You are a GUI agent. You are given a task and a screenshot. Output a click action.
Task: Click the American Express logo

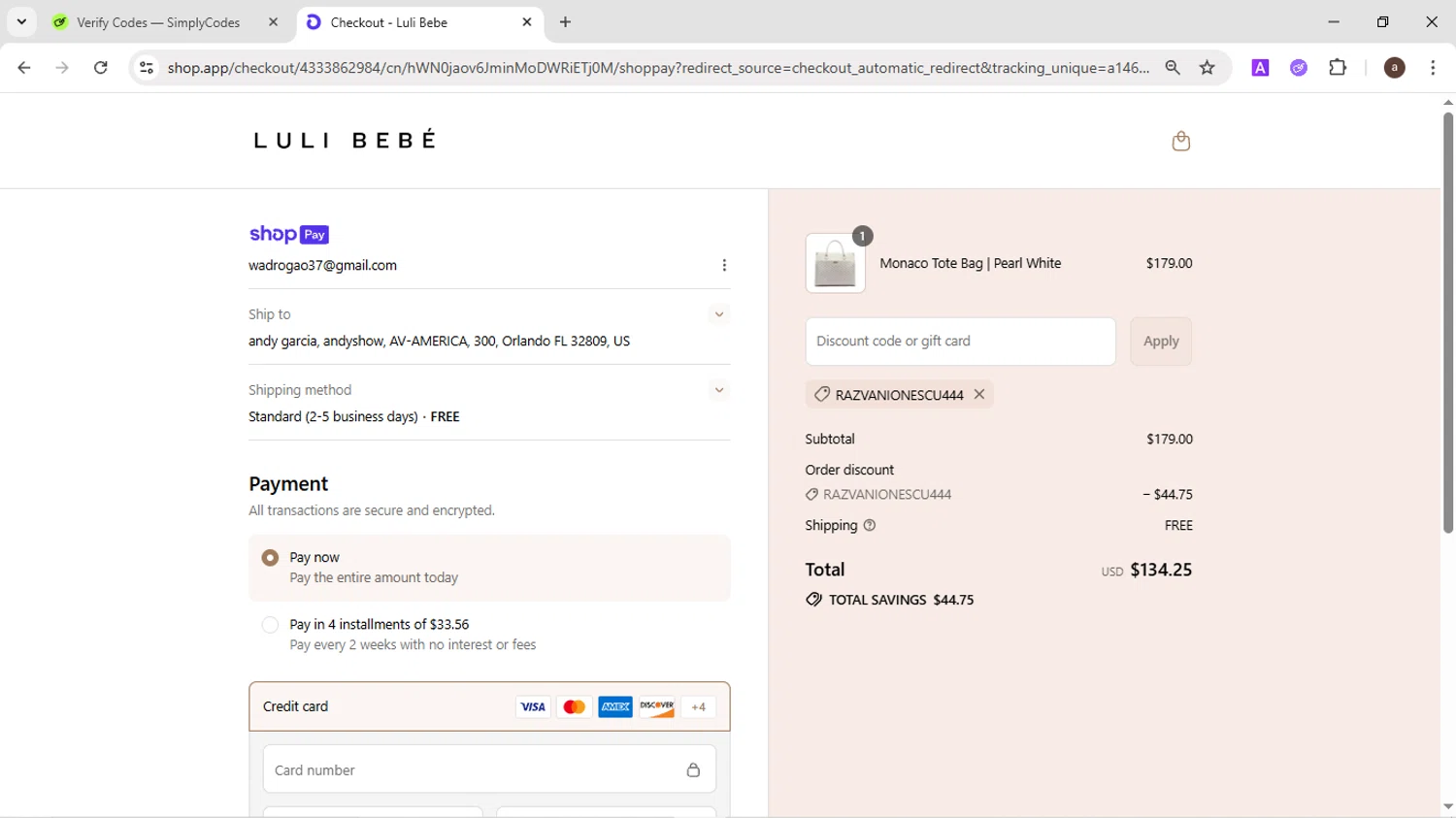pyautogui.click(x=615, y=706)
